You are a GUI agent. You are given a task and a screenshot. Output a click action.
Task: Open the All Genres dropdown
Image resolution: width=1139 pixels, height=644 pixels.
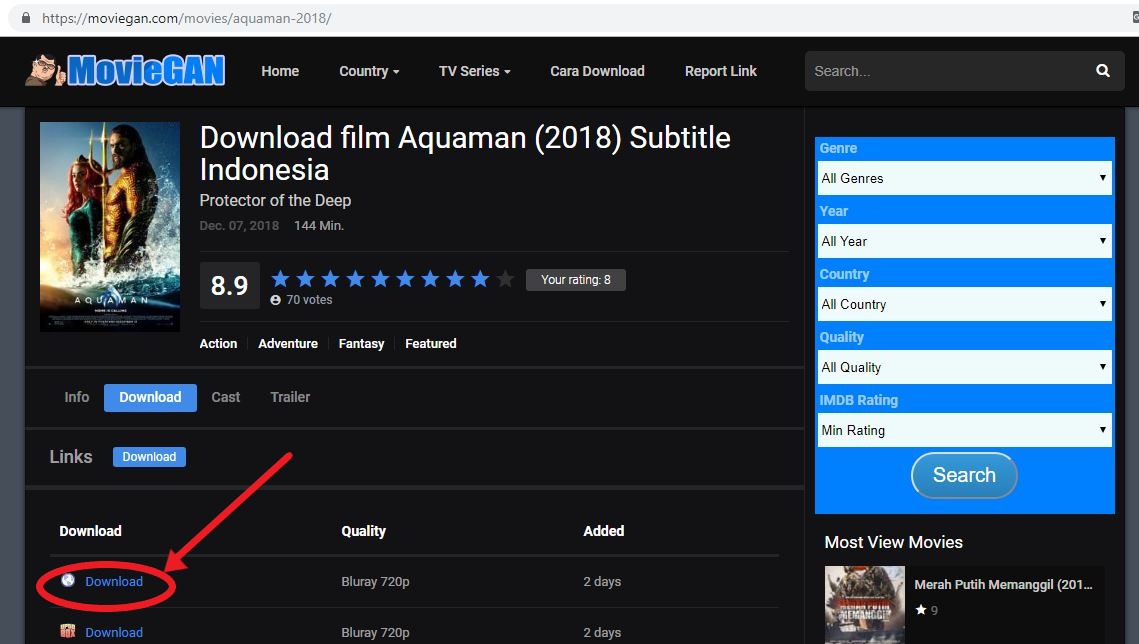click(x=963, y=178)
